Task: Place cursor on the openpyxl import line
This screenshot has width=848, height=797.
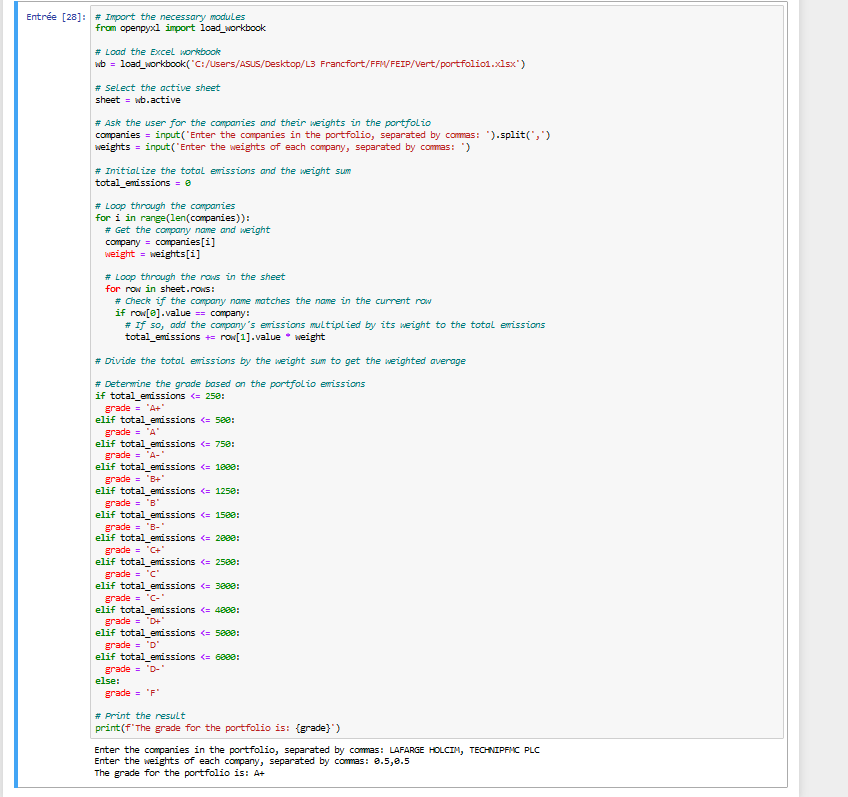Action: click(179, 28)
